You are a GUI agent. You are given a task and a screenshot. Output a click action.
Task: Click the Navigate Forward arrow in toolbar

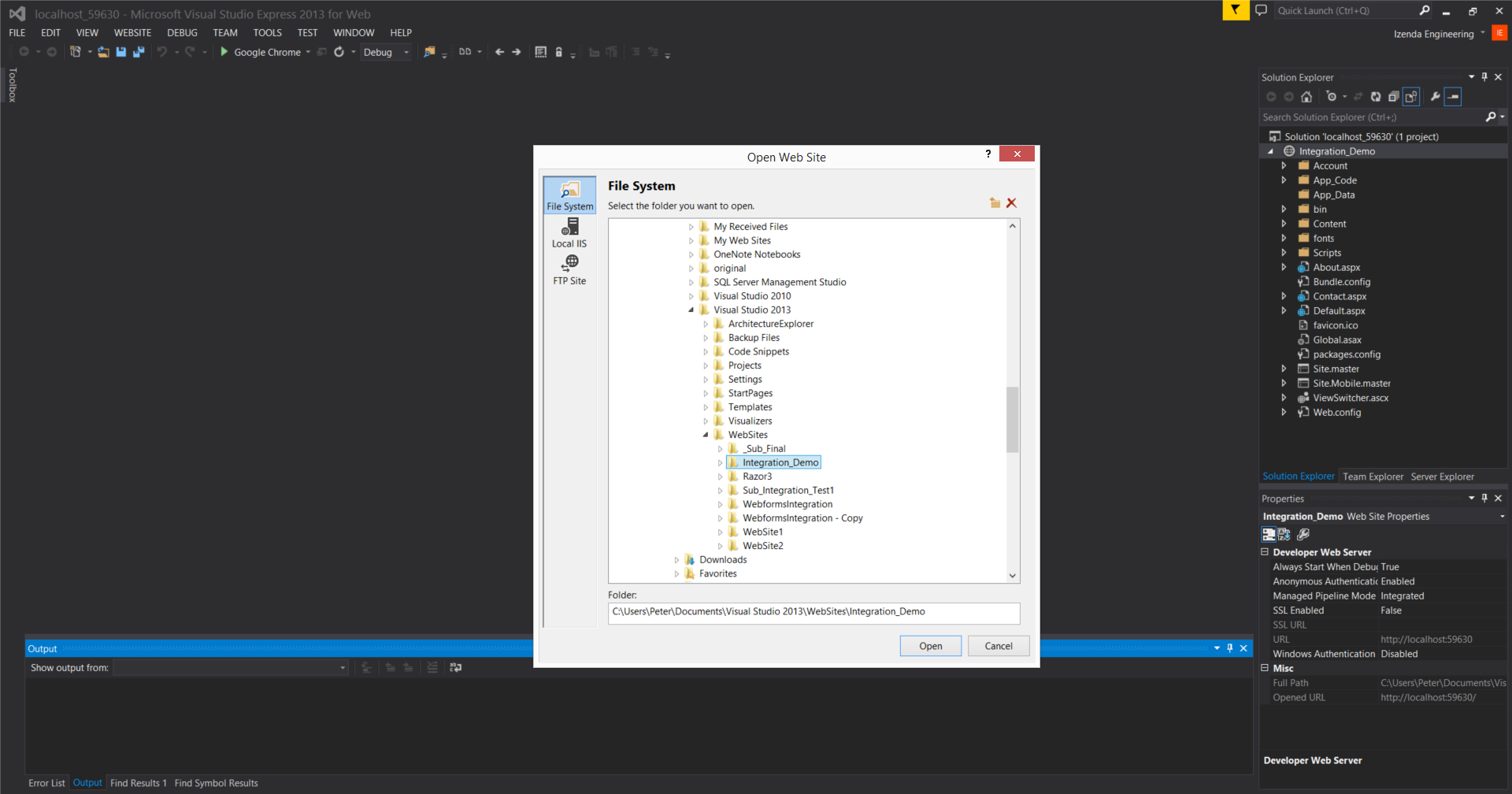tap(517, 52)
